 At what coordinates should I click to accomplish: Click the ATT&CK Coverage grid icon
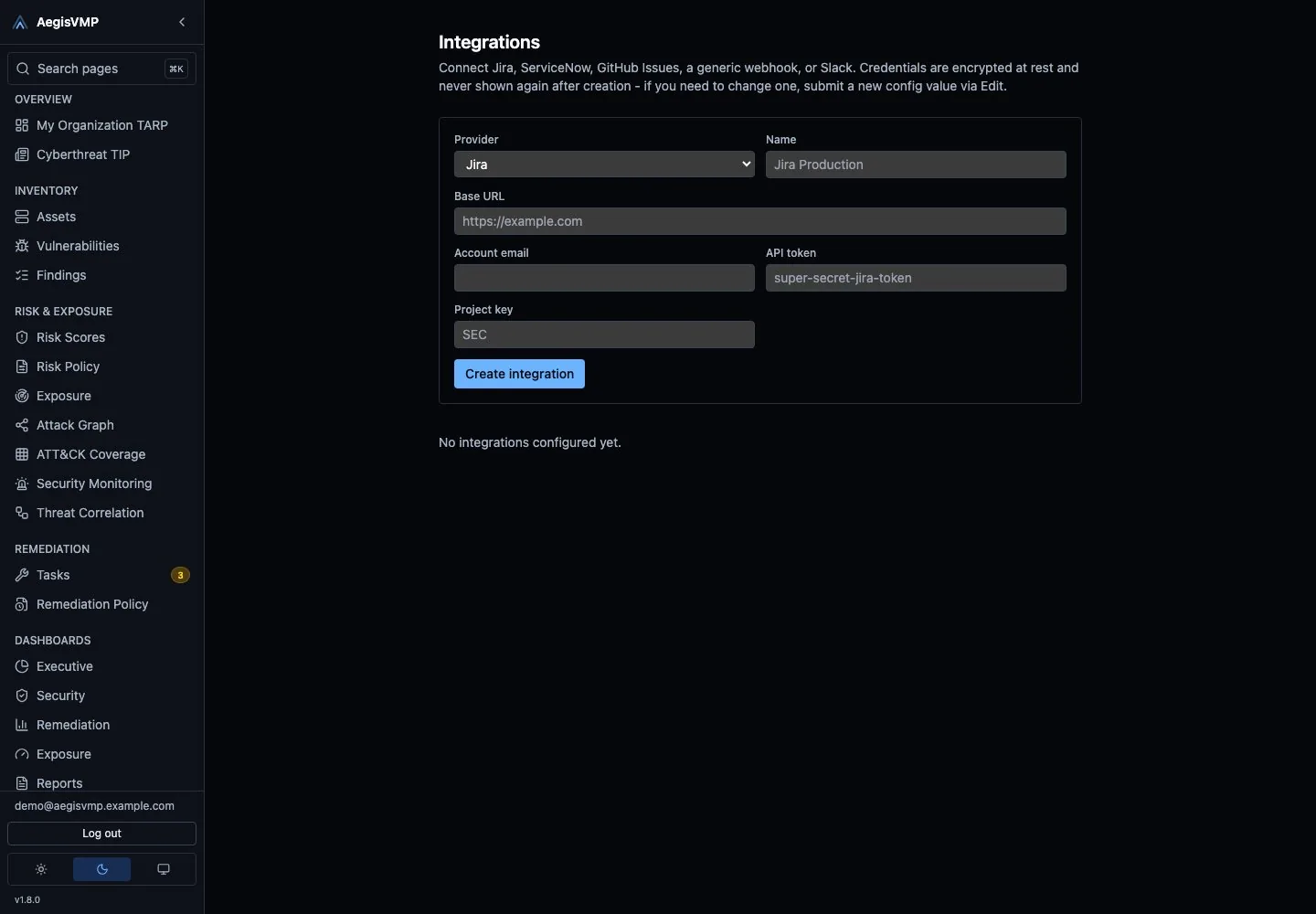coord(22,454)
